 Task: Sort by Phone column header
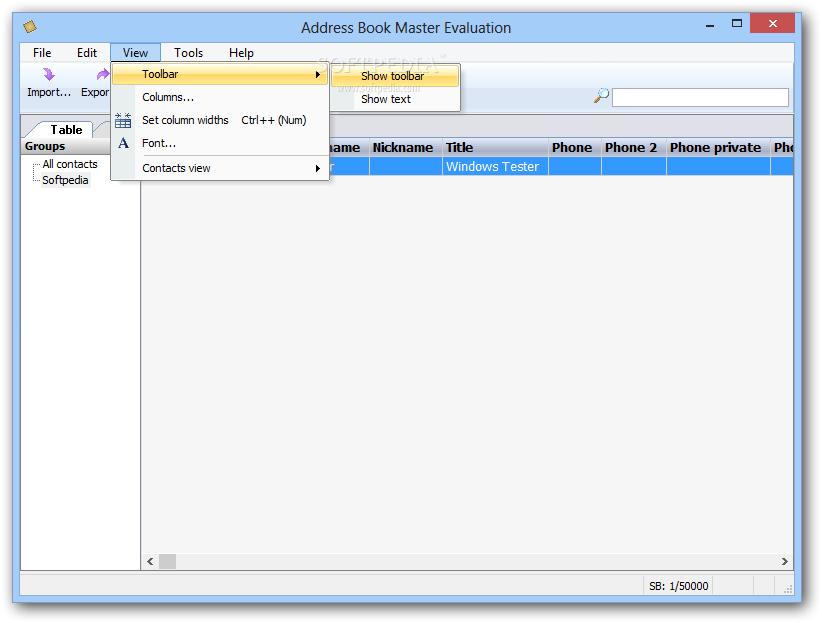click(x=575, y=148)
